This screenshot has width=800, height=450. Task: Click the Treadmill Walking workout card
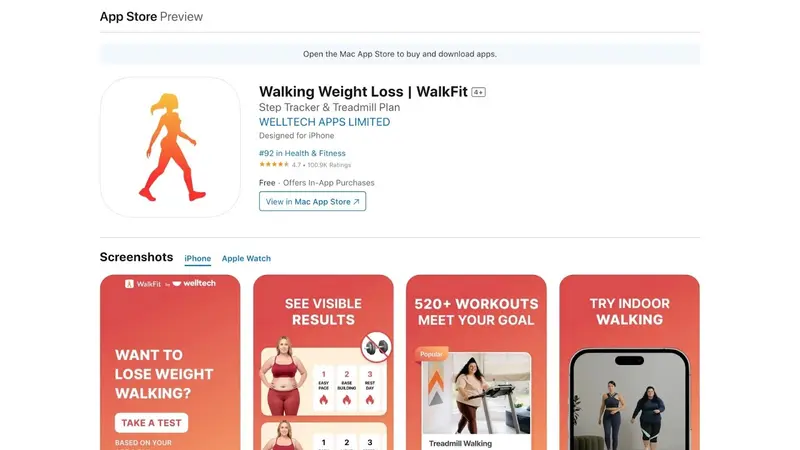coord(476,401)
